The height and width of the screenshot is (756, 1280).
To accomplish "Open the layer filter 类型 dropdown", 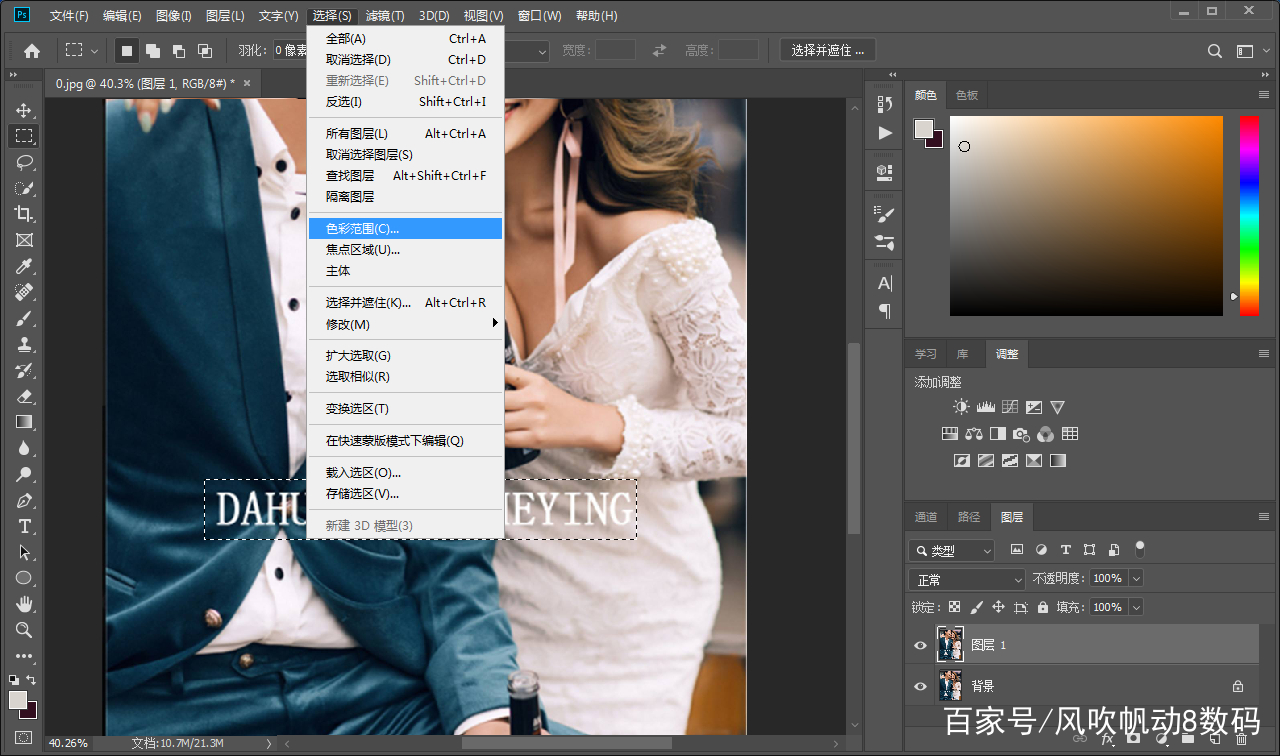I will 952,550.
